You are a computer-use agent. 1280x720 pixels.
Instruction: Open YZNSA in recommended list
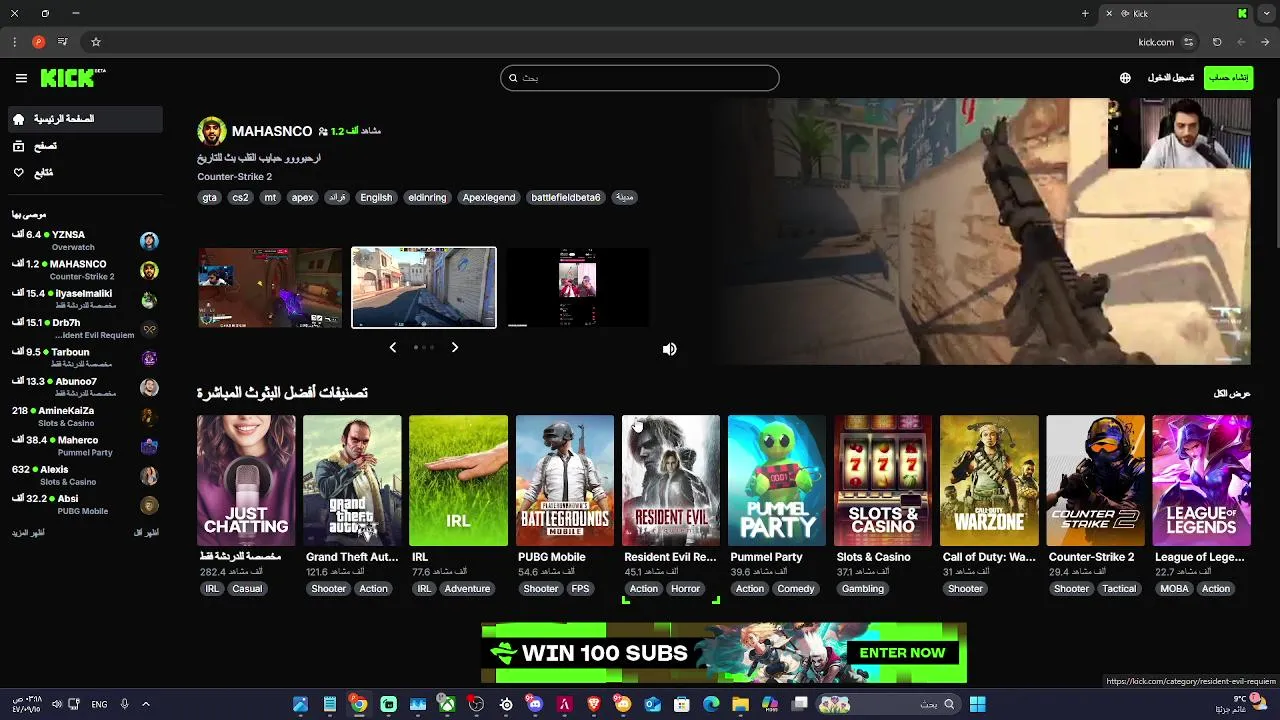pos(85,241)
